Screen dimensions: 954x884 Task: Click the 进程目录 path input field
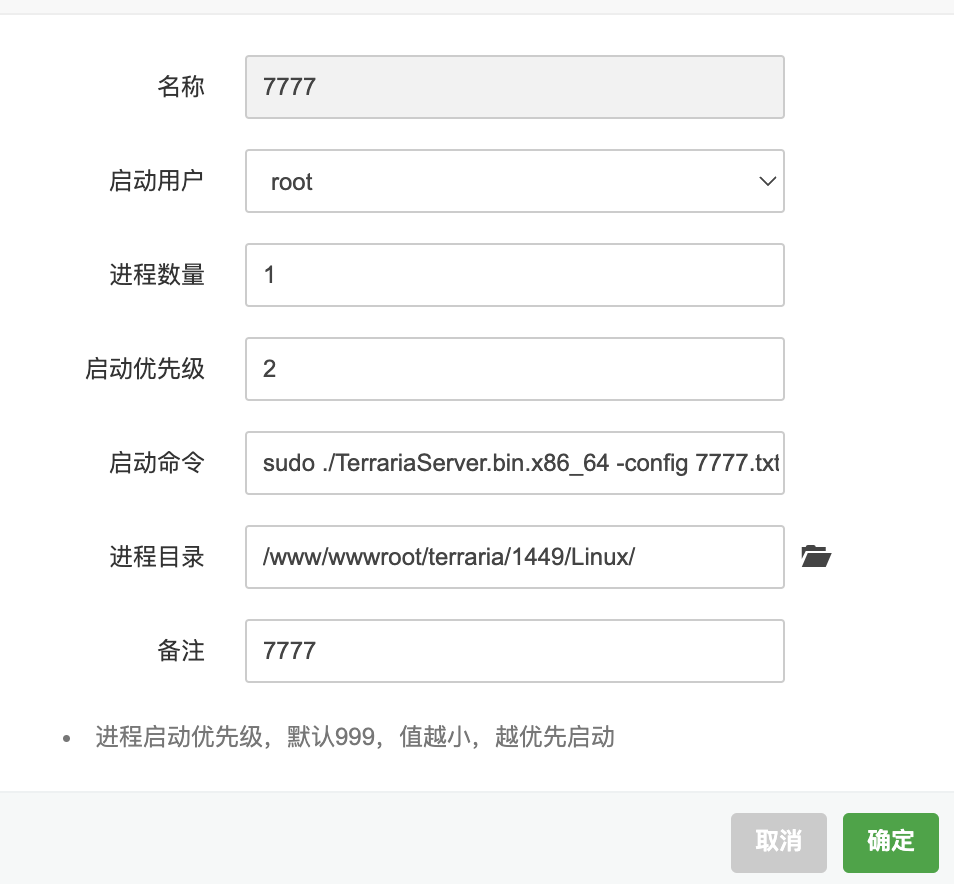514,557
